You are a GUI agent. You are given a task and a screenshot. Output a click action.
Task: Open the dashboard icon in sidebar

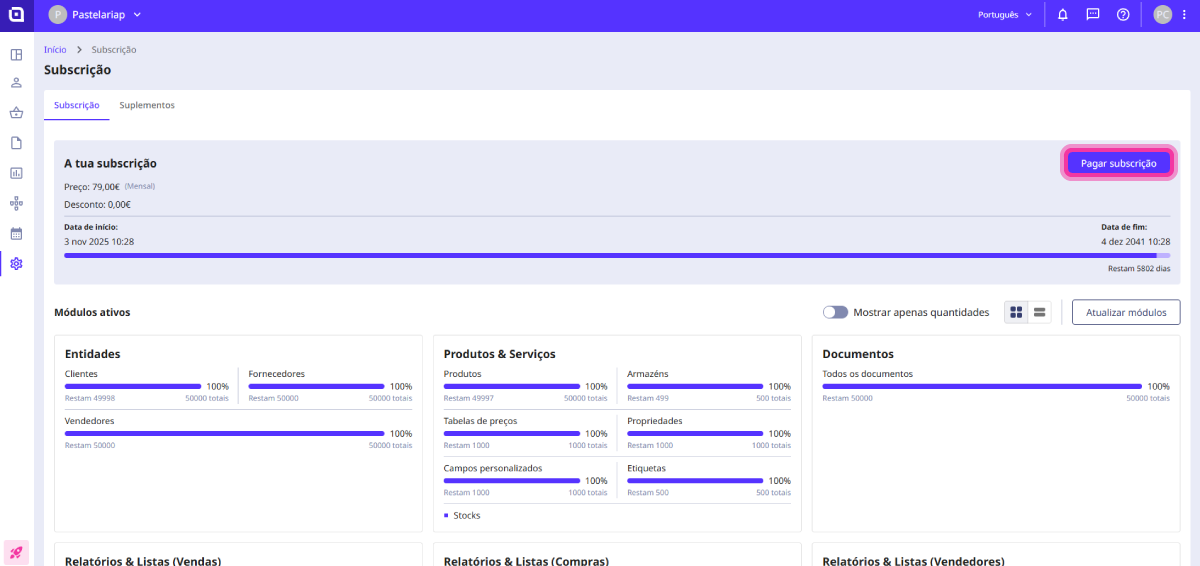16,54
